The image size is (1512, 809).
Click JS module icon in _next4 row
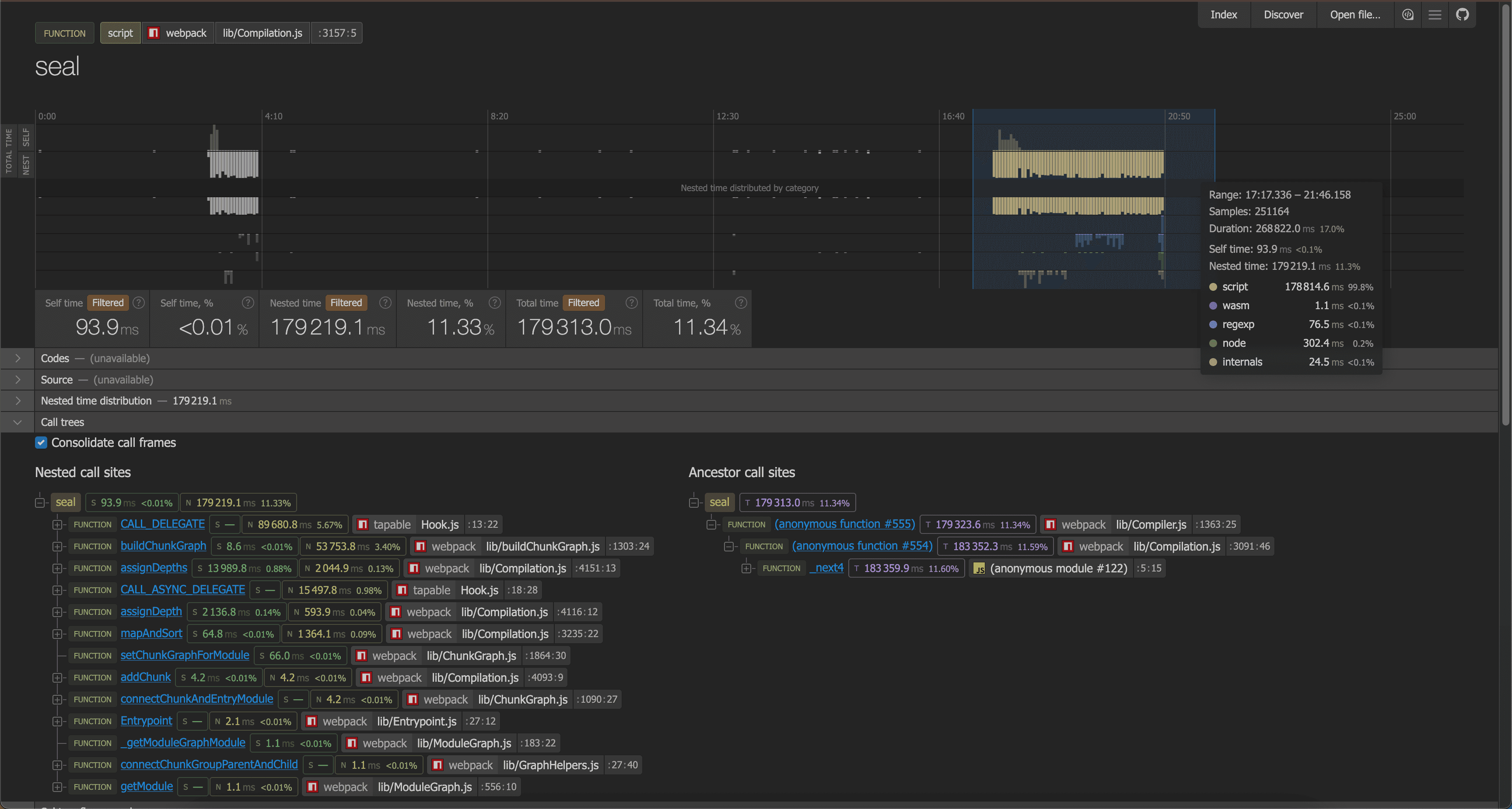979,568
